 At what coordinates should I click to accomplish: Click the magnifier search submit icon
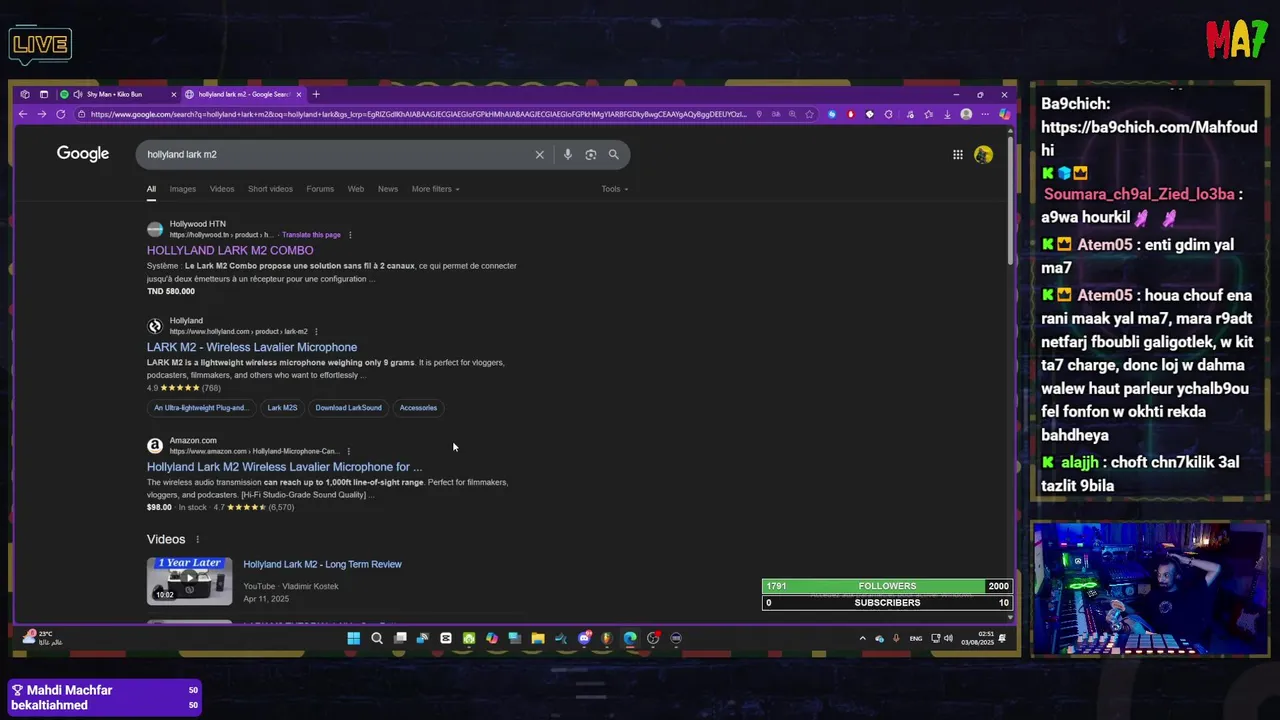tap(614, 154)
